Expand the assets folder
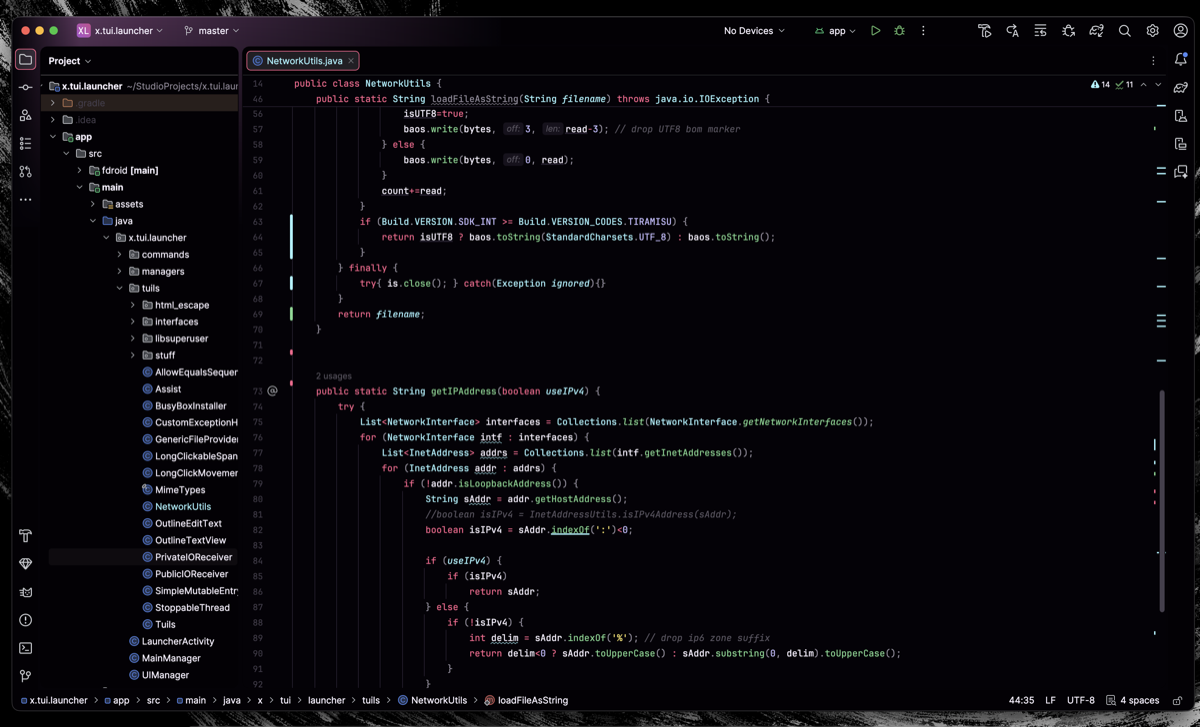Viewport: 1200px width, 727px height. tap(93, 204)
